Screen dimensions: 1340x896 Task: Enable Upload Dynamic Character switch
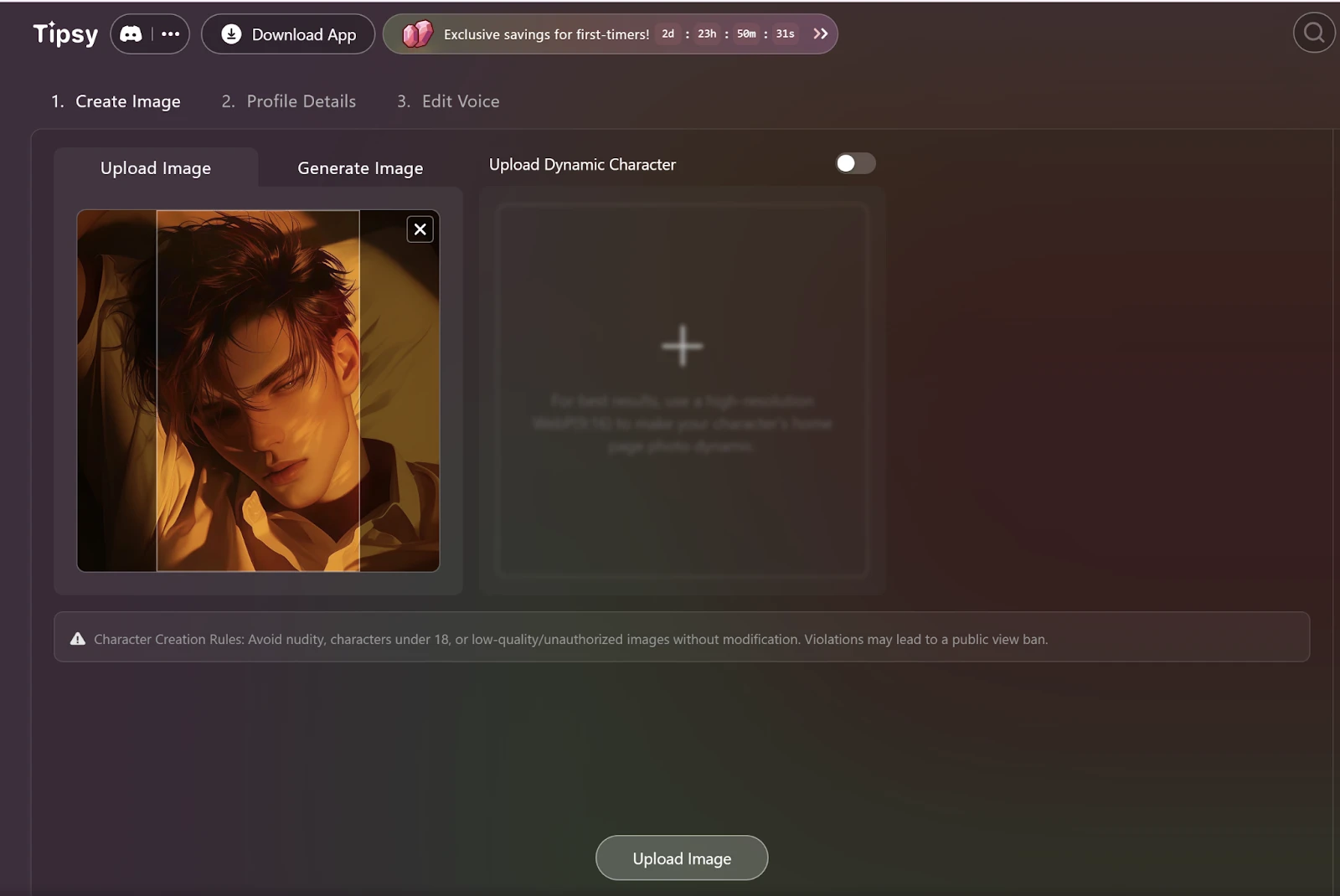(854, 163)
